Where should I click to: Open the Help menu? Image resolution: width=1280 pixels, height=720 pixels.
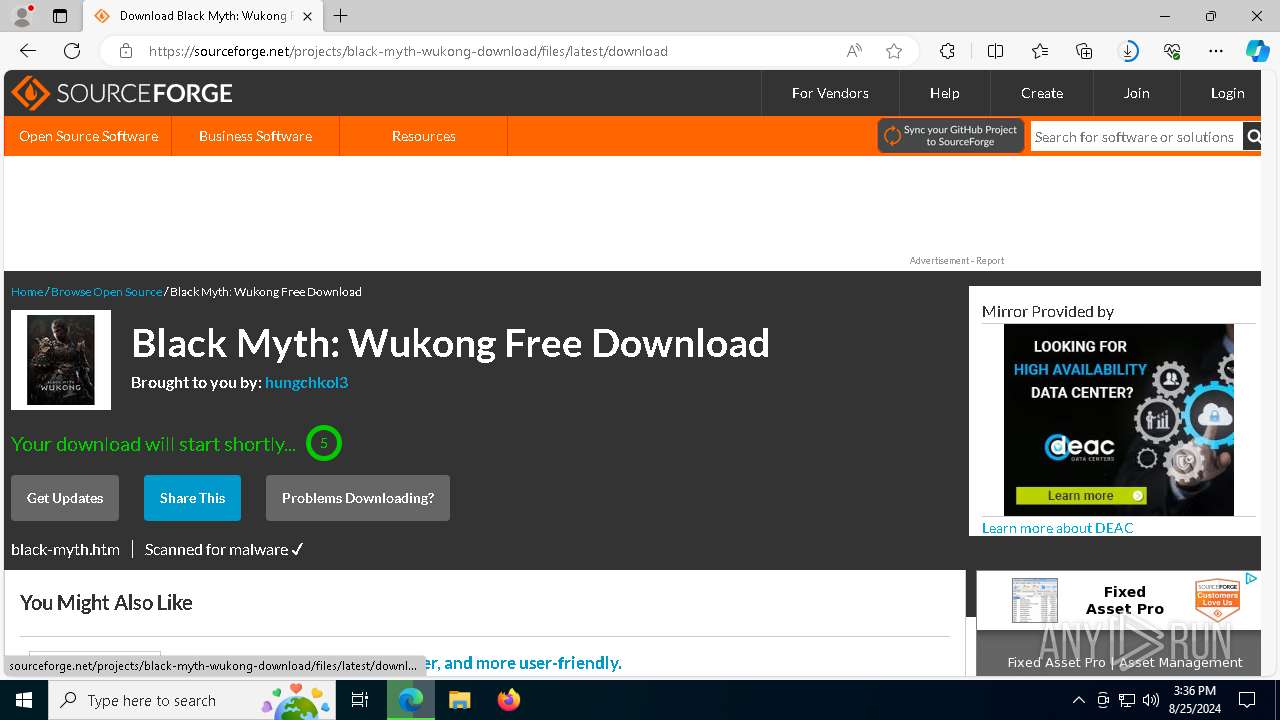point(944,93)
